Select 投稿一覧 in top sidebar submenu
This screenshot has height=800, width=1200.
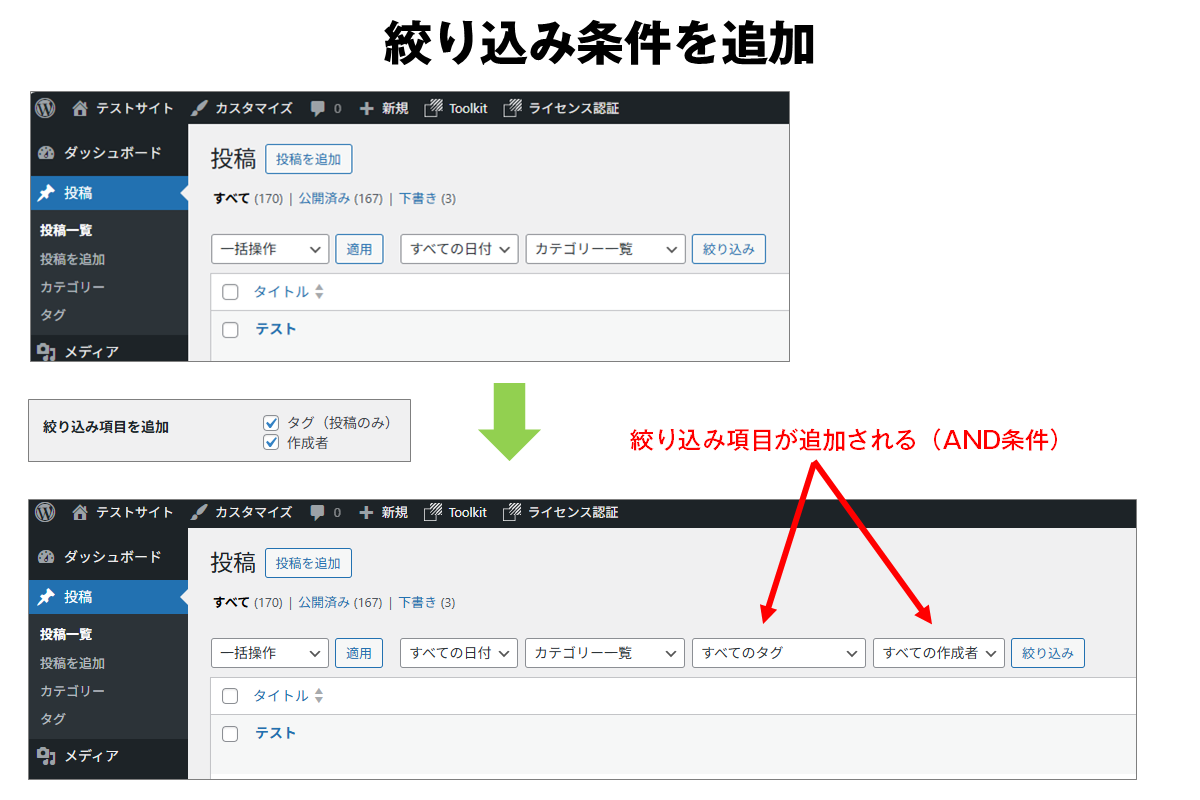point(66,230)
